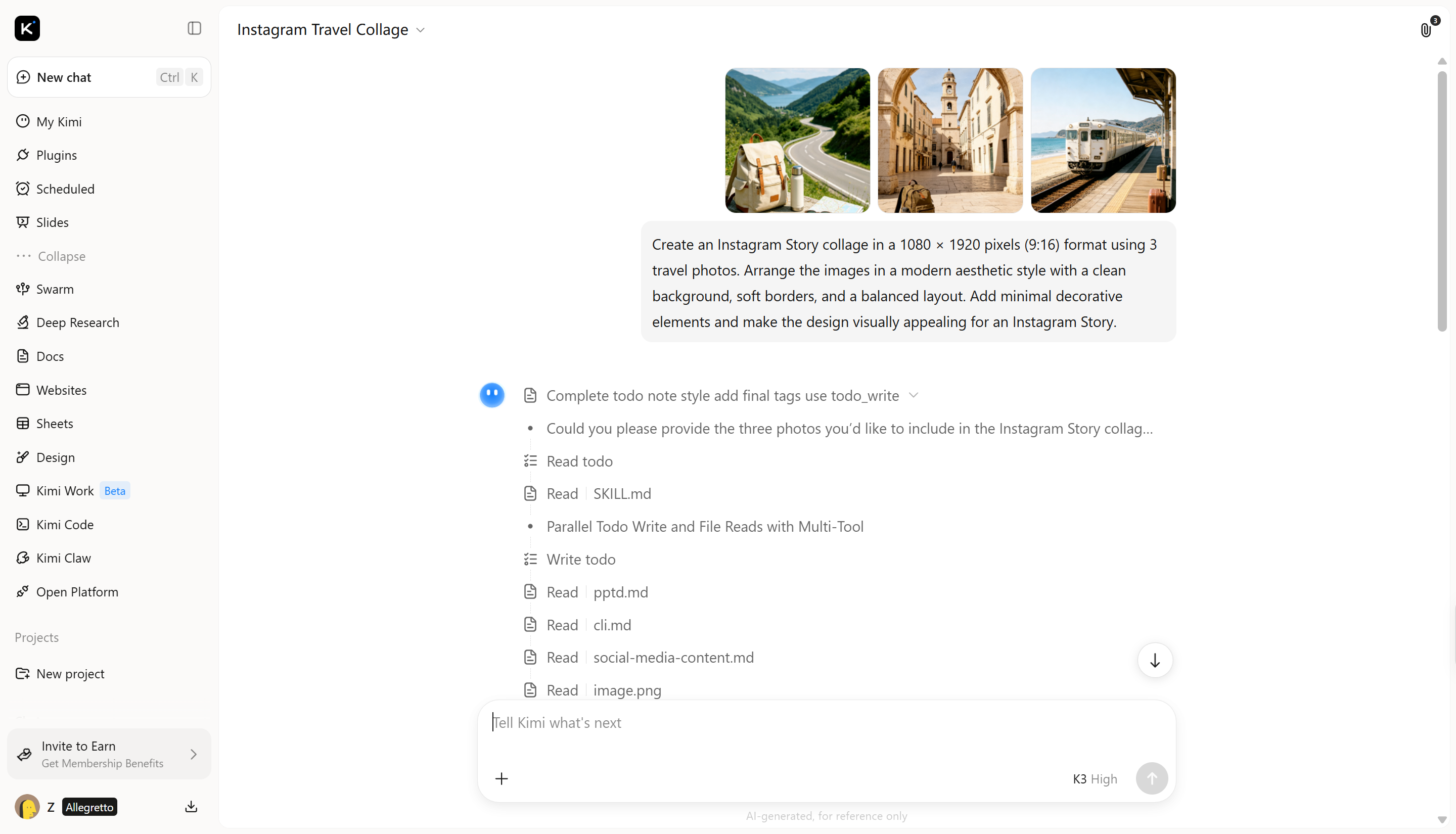The height and width of the screenshot is (834, 1456).
Task: Click the scroll-to-bottom arrow button
Action: coord(1155,661)
